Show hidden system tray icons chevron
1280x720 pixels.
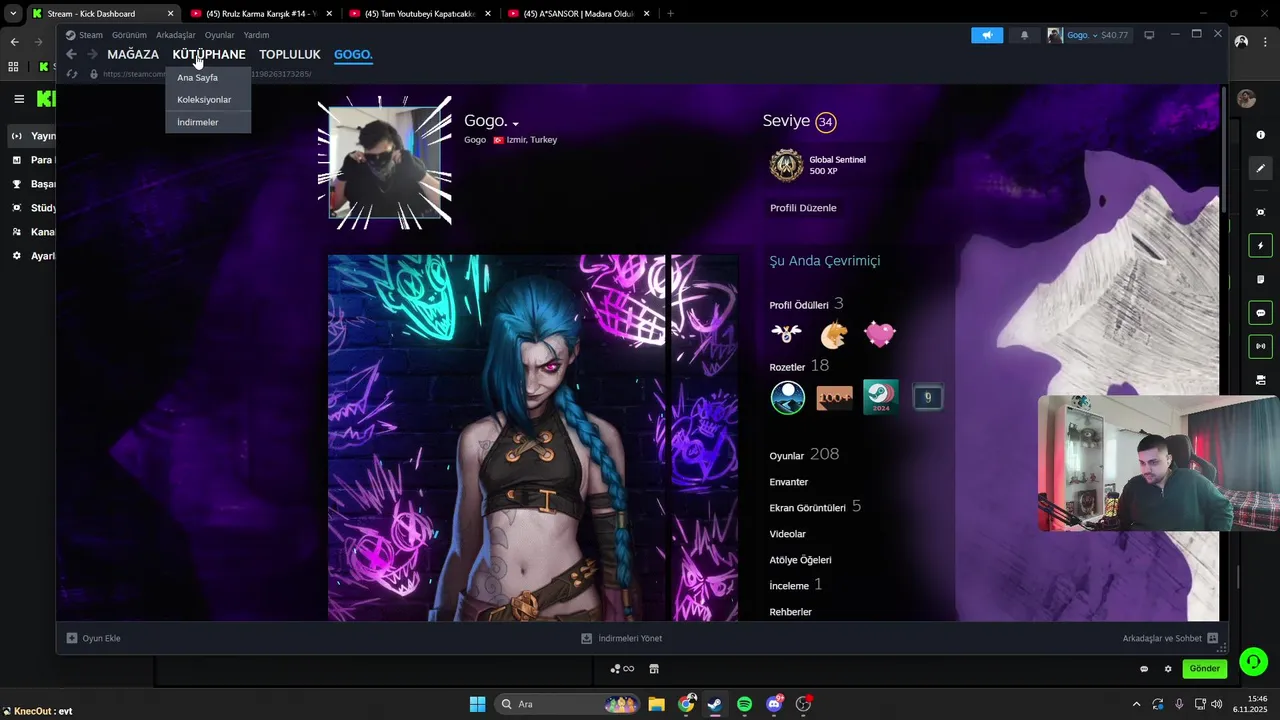pyautogui.click(x=1136, y=704)
